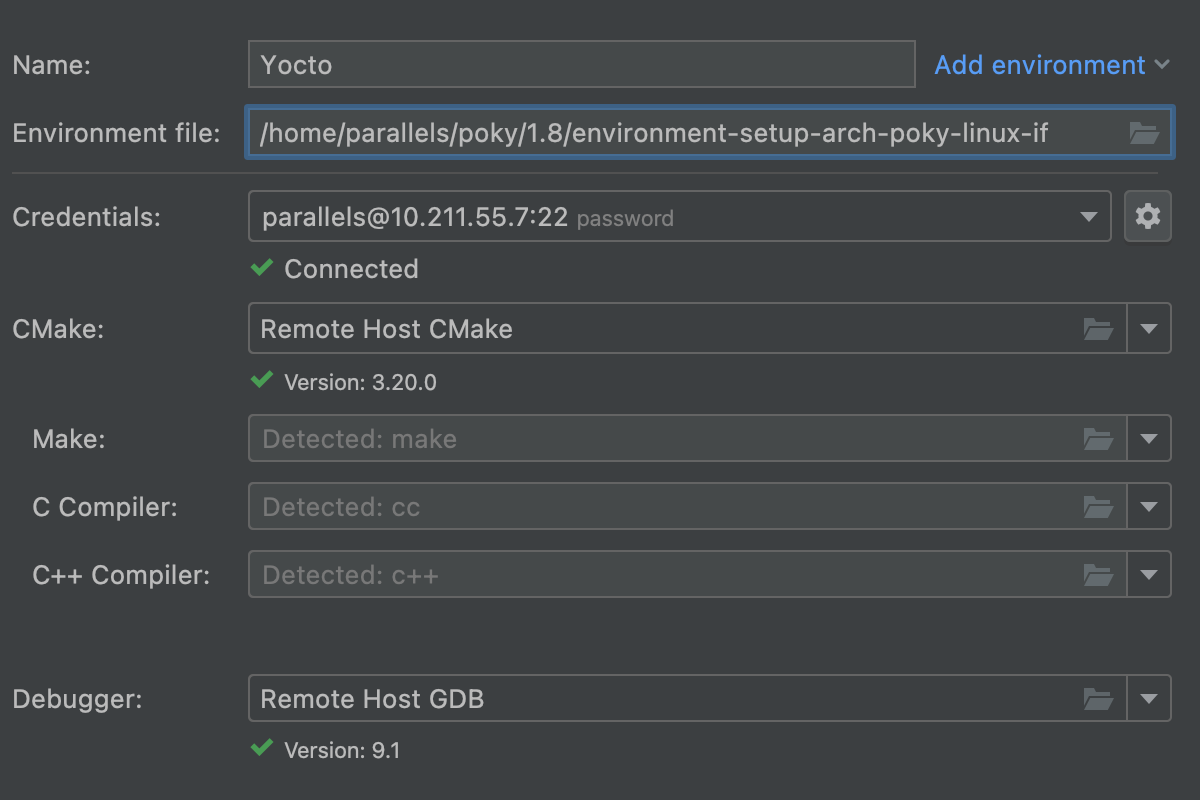Click the C++ Compiler folder browse icon
The width and height of the screenshot is (1200, 800).
click(1098, 575)
